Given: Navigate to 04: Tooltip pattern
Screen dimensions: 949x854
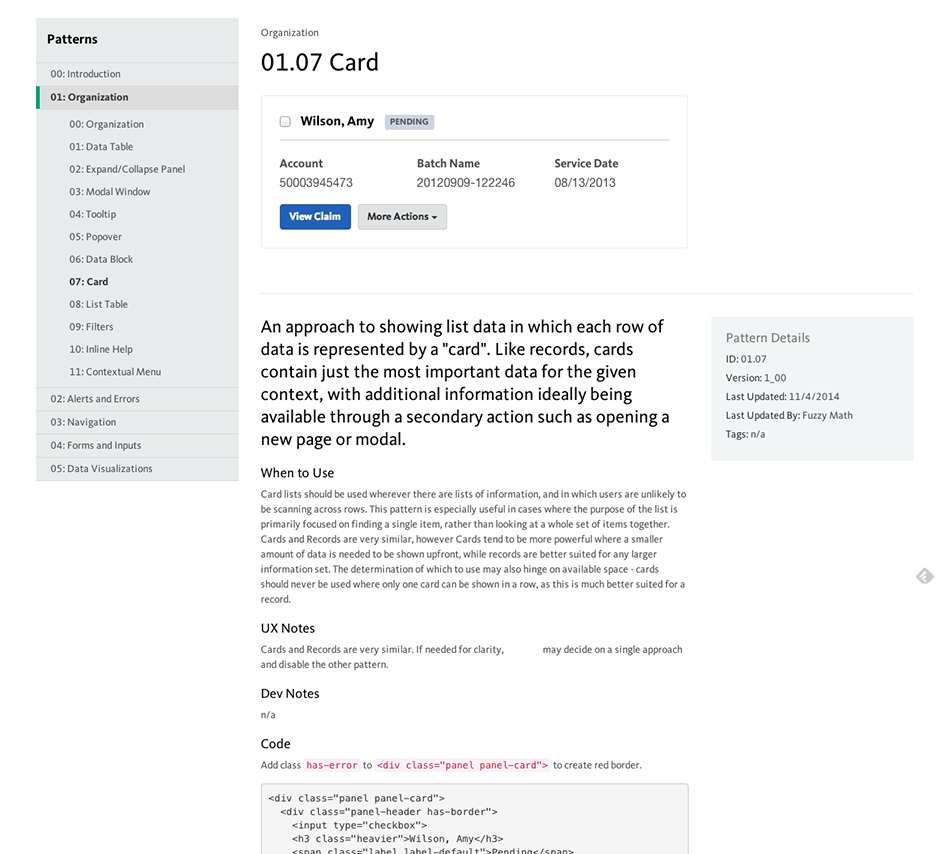Looking at the screenshot, I should (x=93, y=214).
